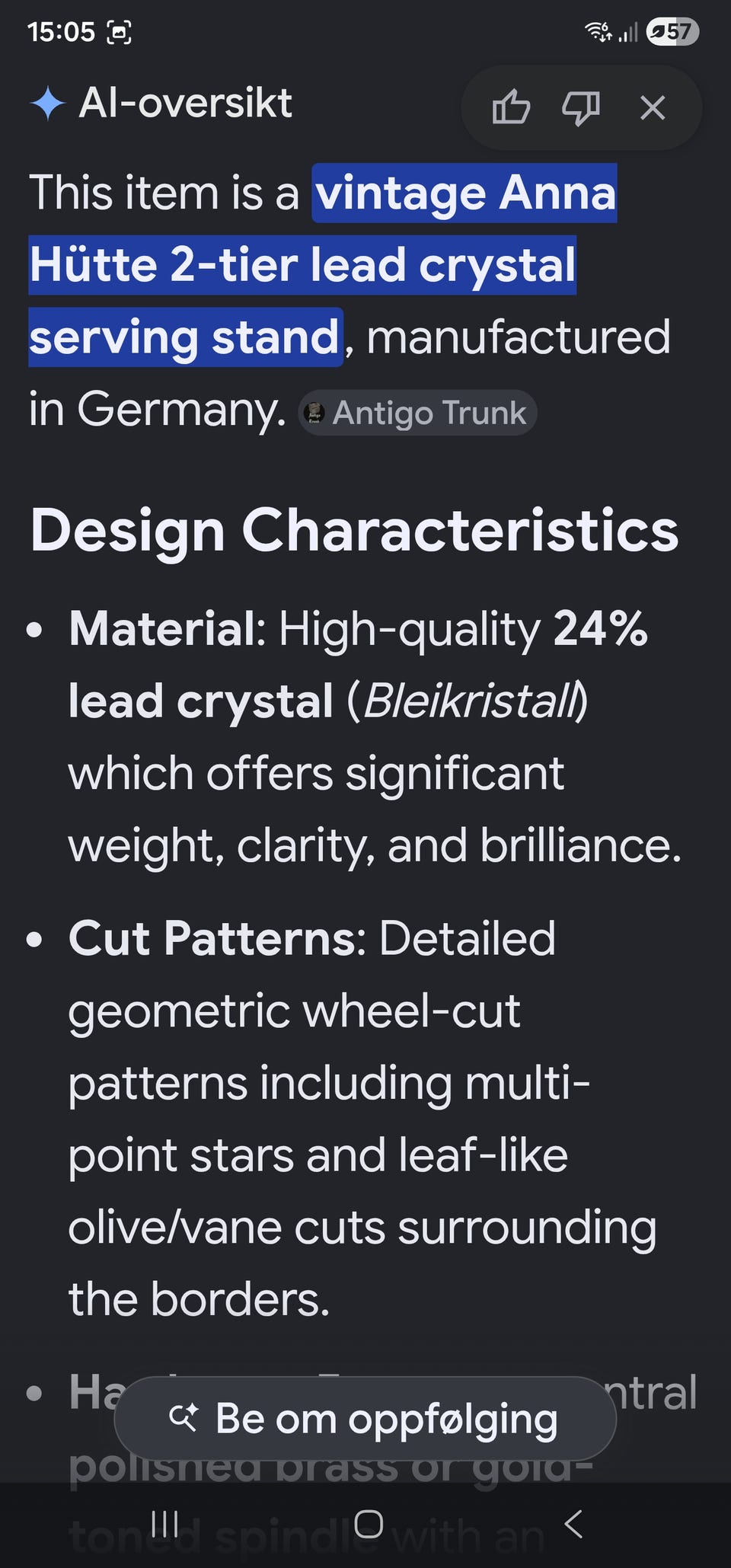Tap the Material bullet point text

pyautogui.click(x=375, y=737)
